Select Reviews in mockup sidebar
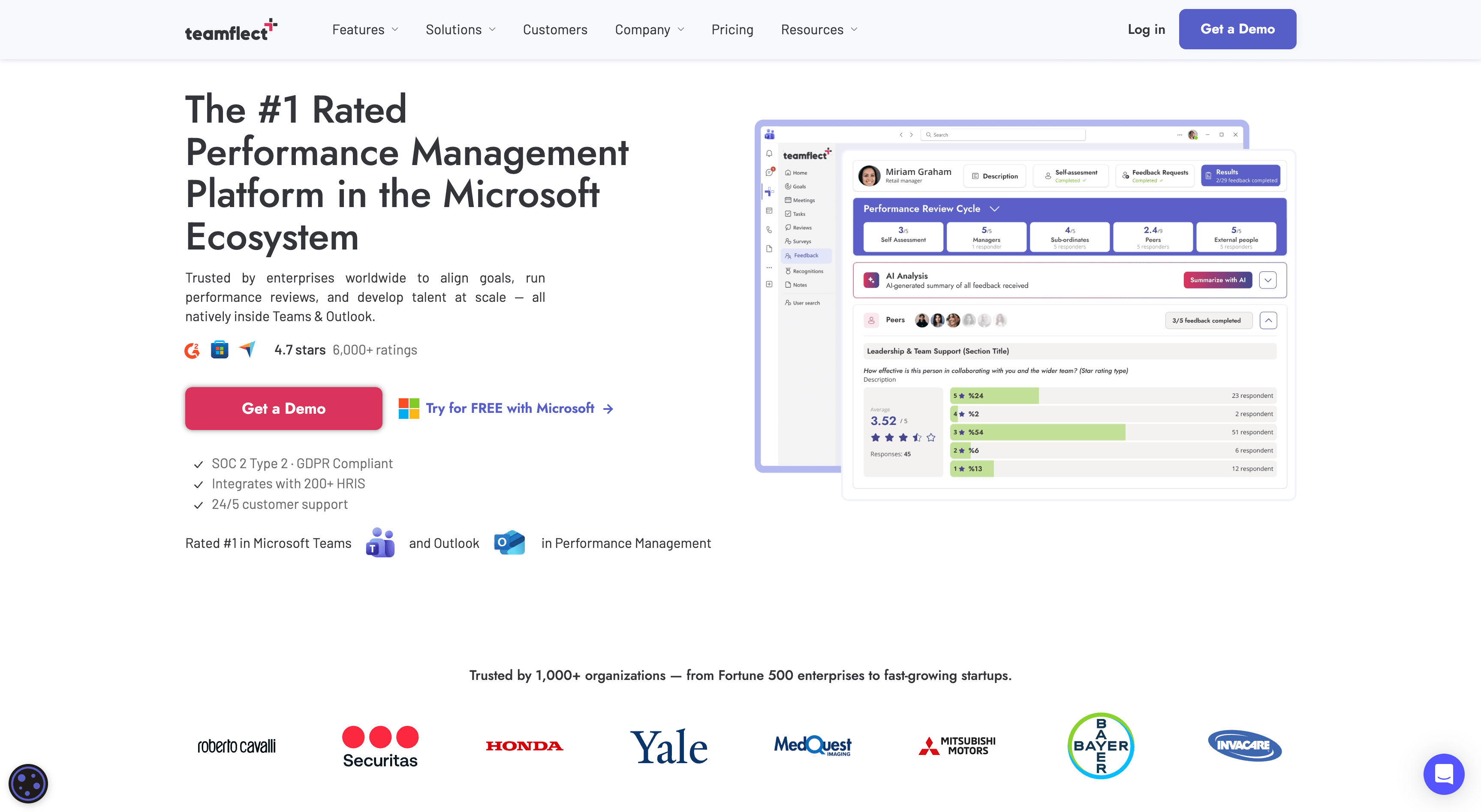The image size is (1481, 812). point(798,228)
